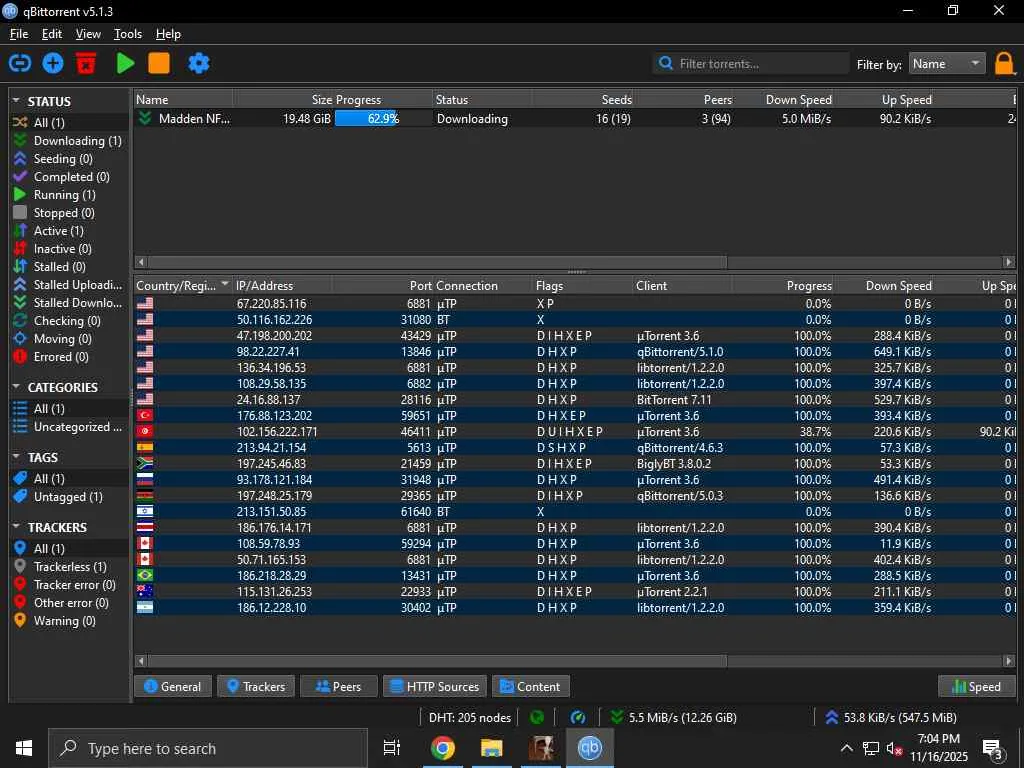1024x768 pixels.
Task: Click in the Filter torrents search field
Action: point(751,63)
